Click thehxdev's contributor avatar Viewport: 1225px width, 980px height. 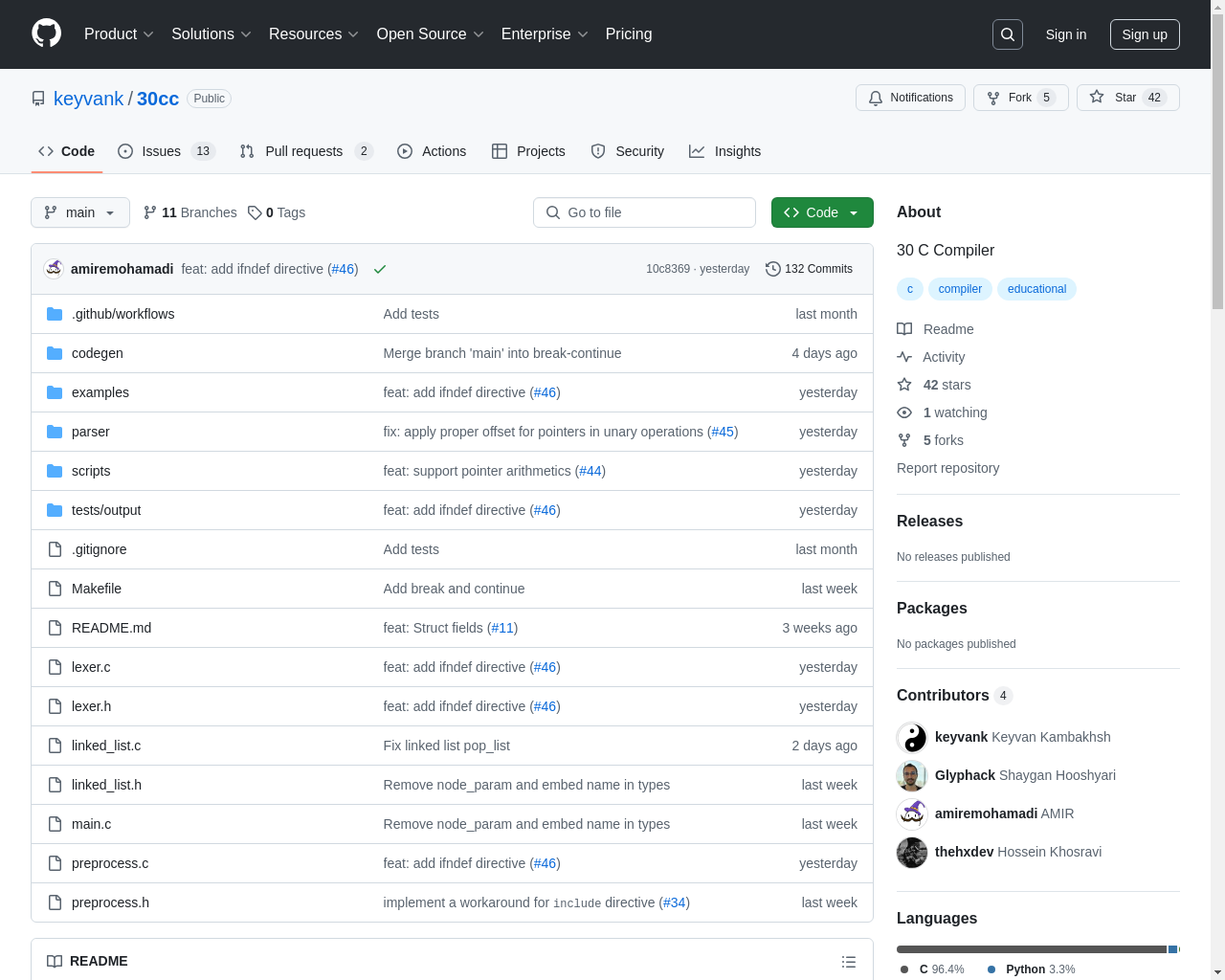[912, 852]
